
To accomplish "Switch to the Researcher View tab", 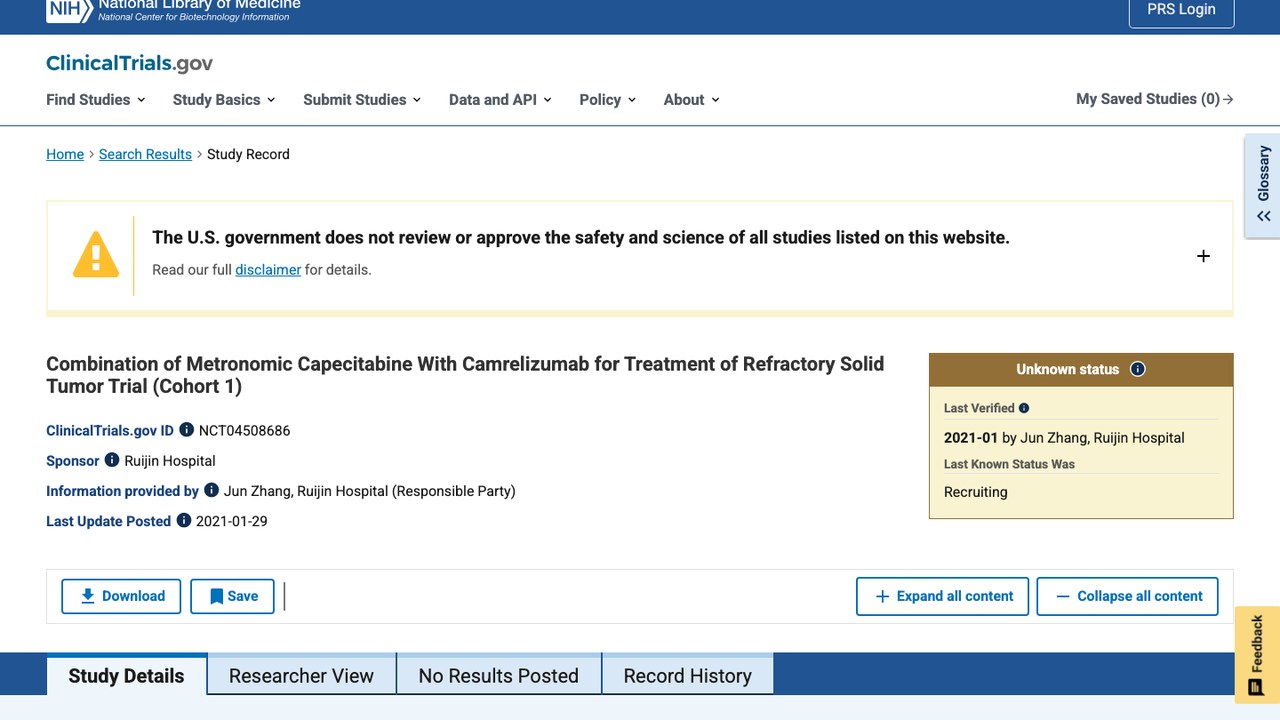I will pos(301,675).
